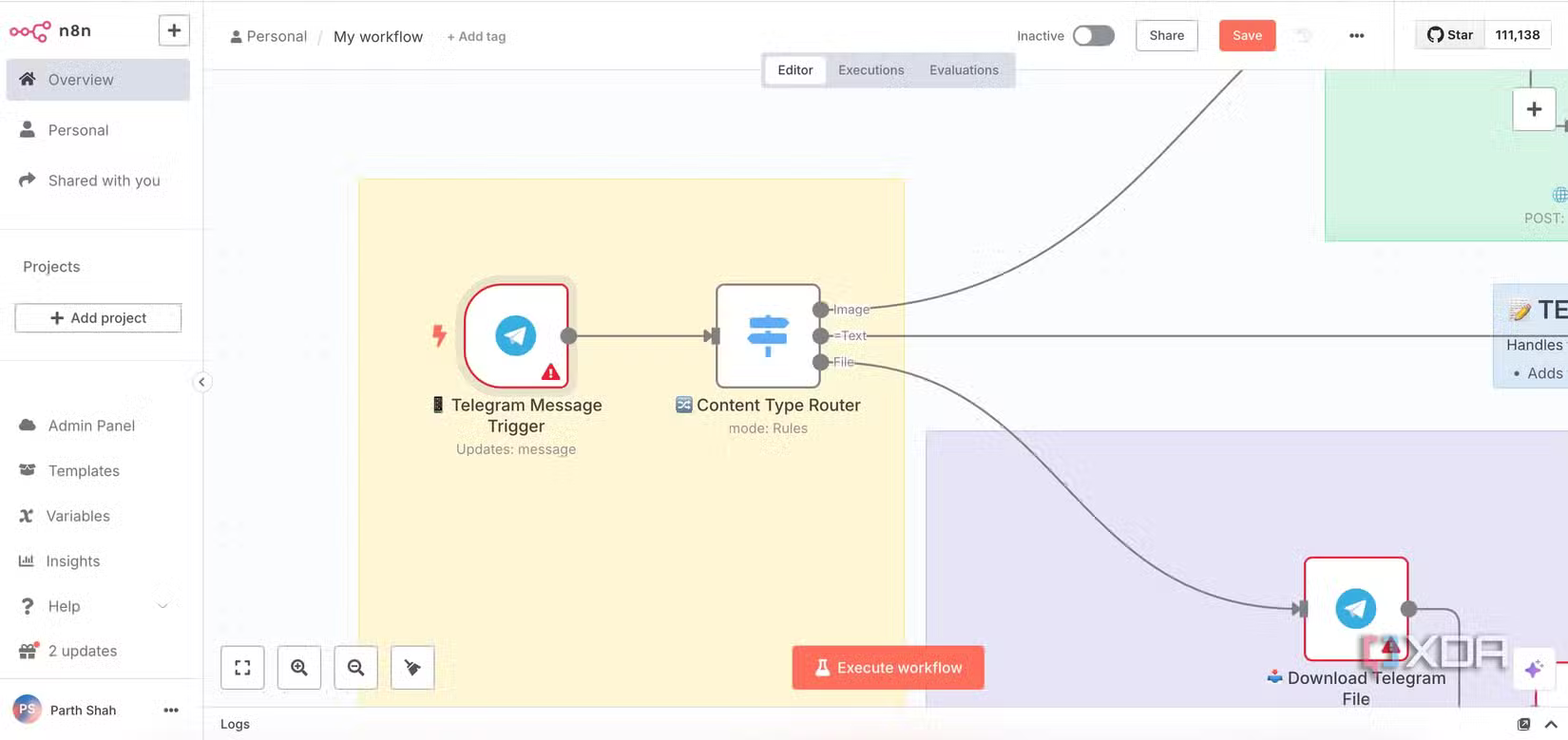The width and height of the screenshot is (1568, 740).
Task: Open the AI assistant sparkle icon
Action: click(x=1533, y=670)
